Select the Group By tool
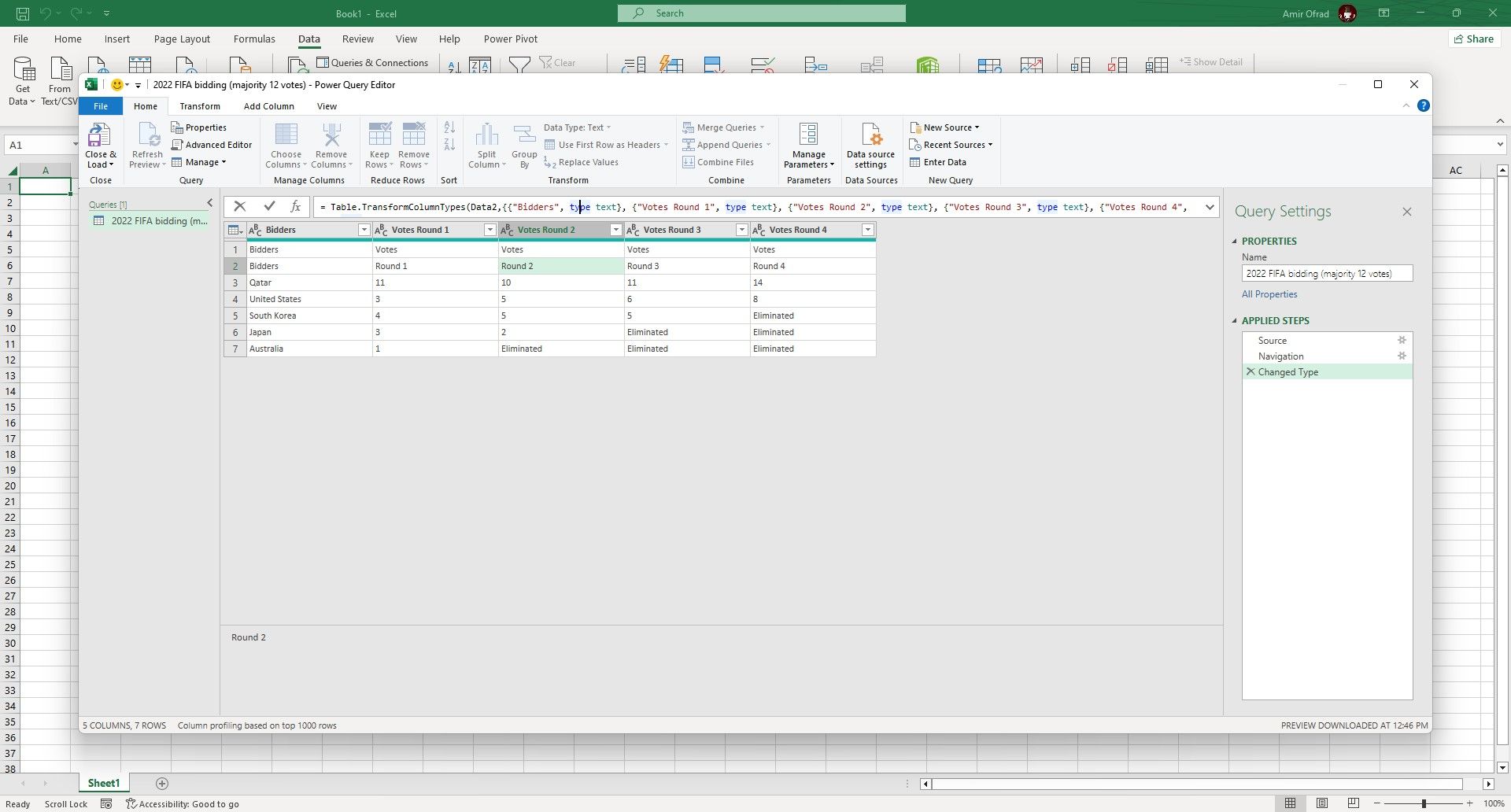This screenshot has height=812, width=1511. pos(523,144)
